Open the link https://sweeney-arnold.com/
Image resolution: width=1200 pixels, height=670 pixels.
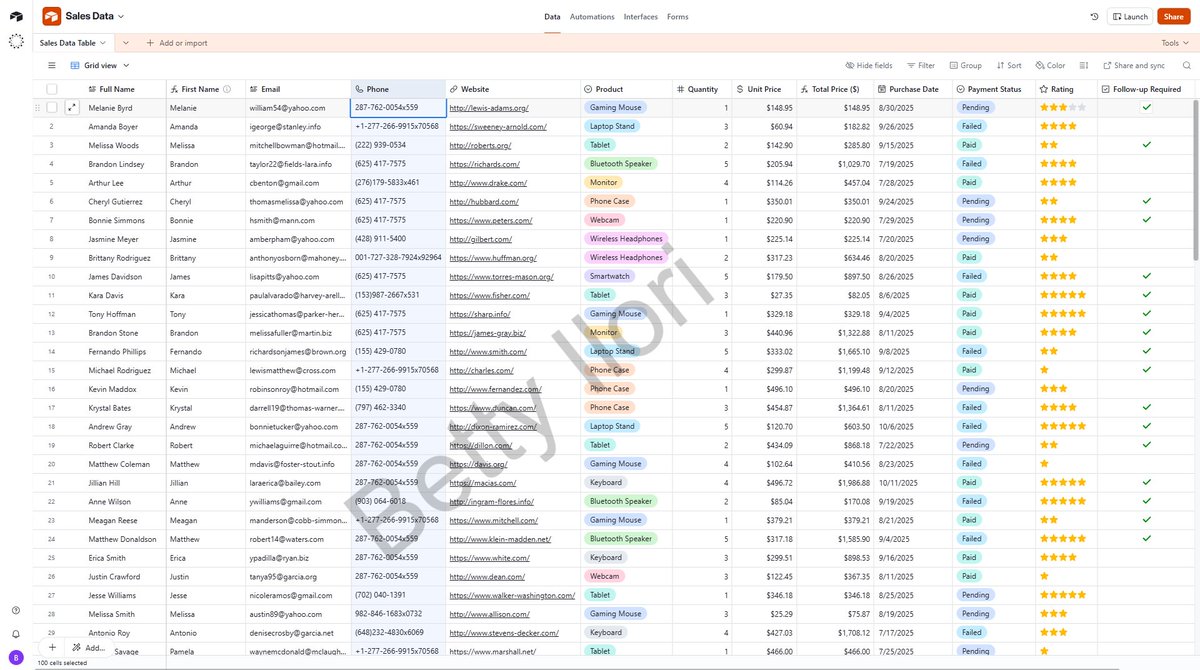[498, 127]
